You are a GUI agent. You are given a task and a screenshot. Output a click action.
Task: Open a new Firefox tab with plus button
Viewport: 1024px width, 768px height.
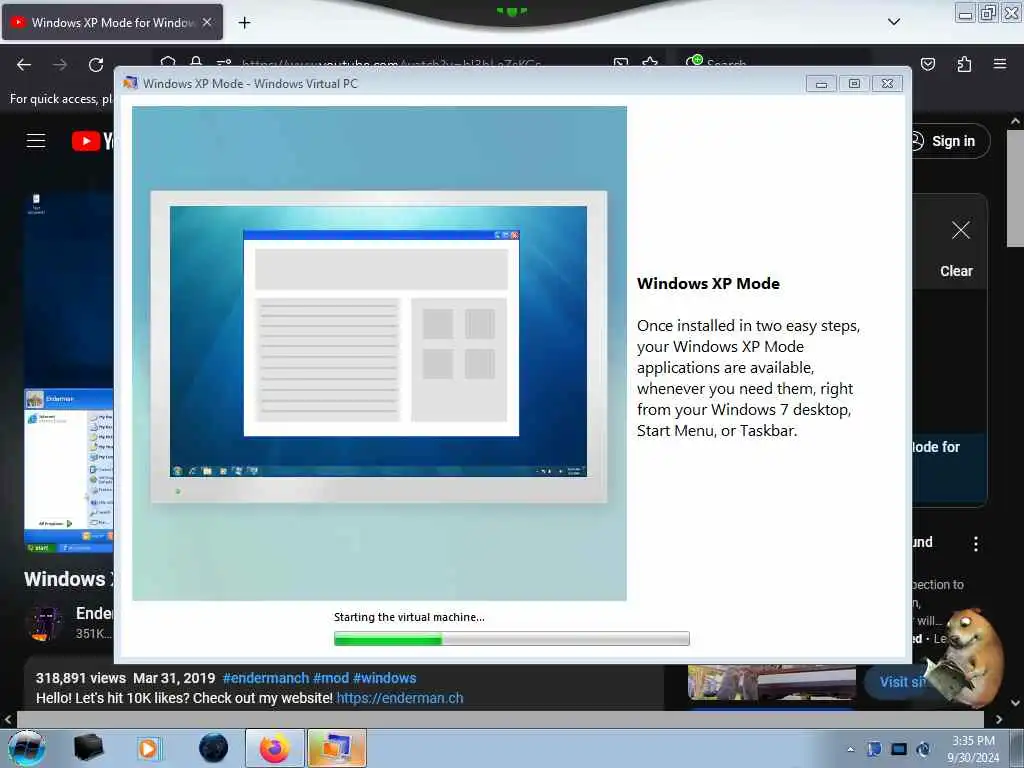coord(244,23)
